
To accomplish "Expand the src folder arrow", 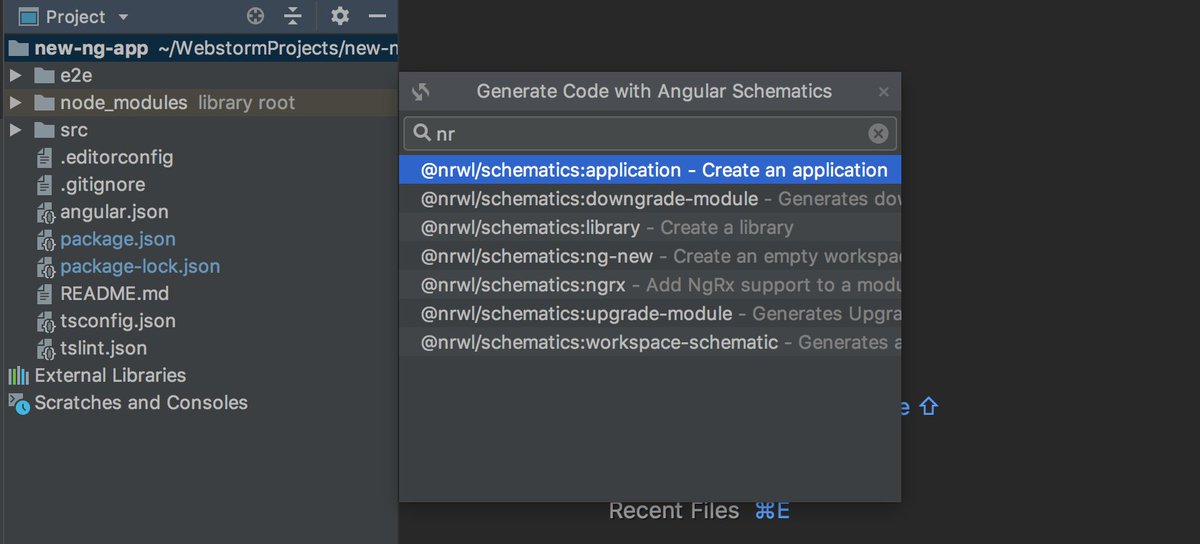I will [x=15, y=130].
